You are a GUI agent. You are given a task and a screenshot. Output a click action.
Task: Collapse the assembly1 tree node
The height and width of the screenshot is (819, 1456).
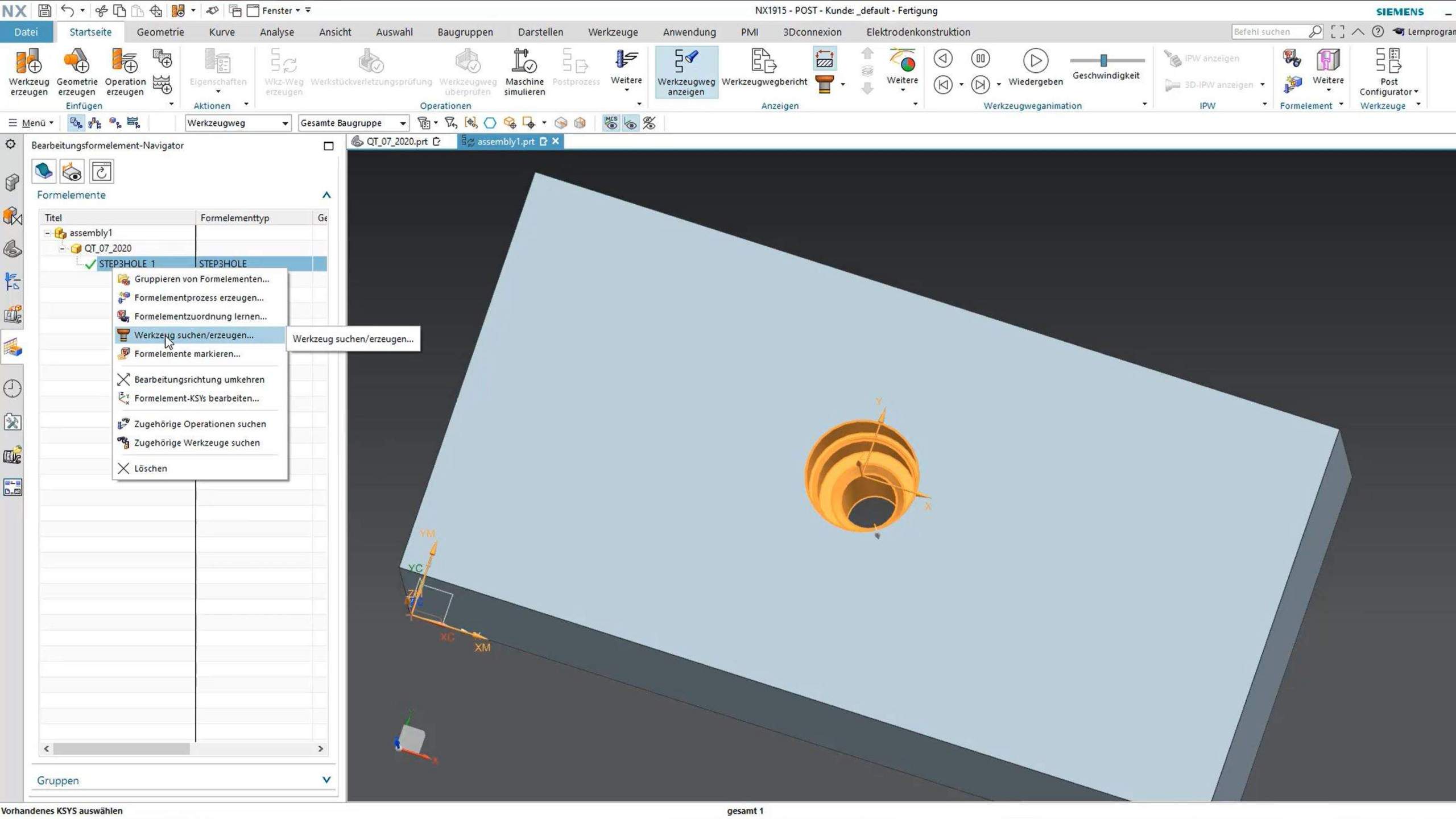pos(48,233)
